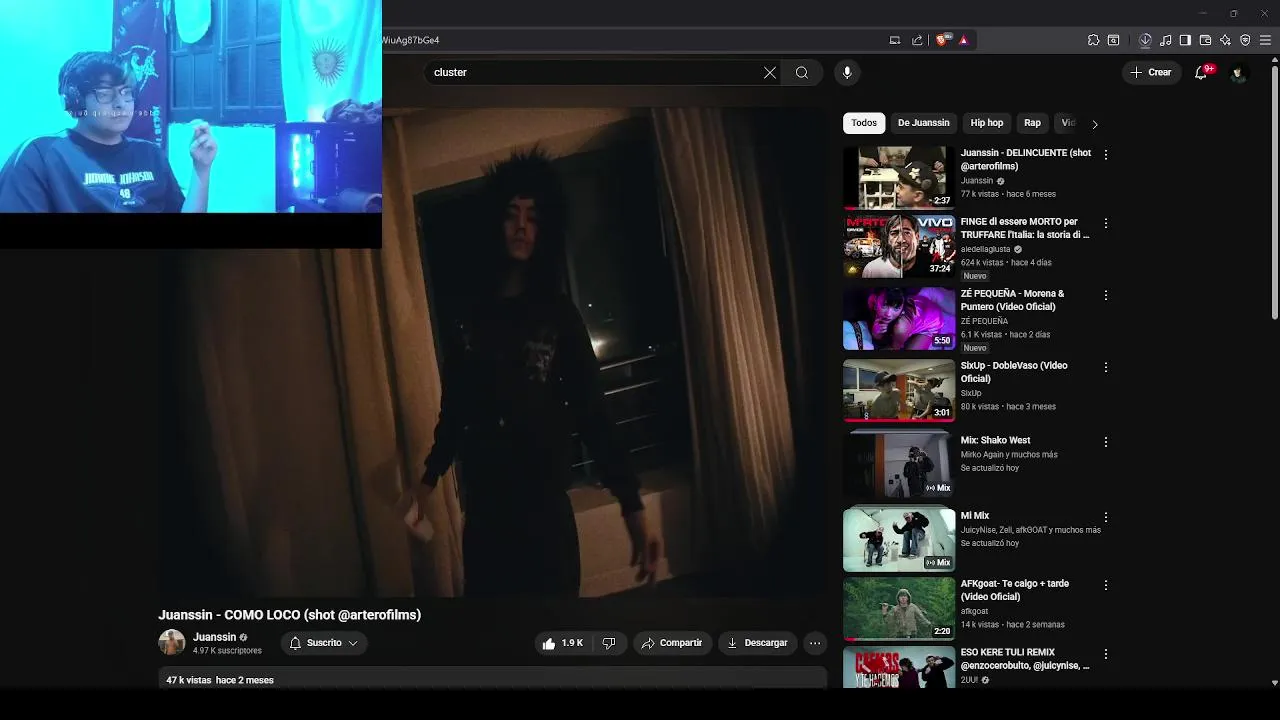Open the Juanssin DELINCUENTE thumbnail
Image resolution: width=1280 pixels, height=720 pixels.
899,177
